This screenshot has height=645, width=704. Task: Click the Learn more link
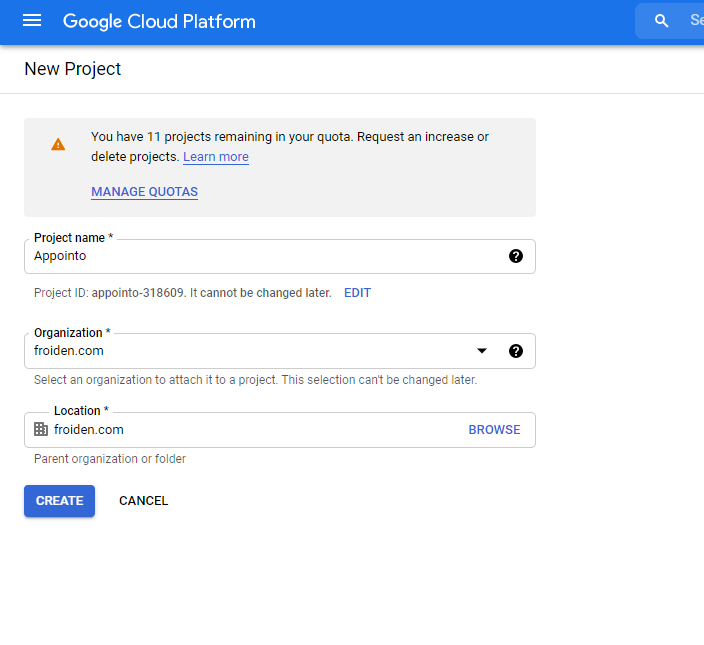point(216,157)
